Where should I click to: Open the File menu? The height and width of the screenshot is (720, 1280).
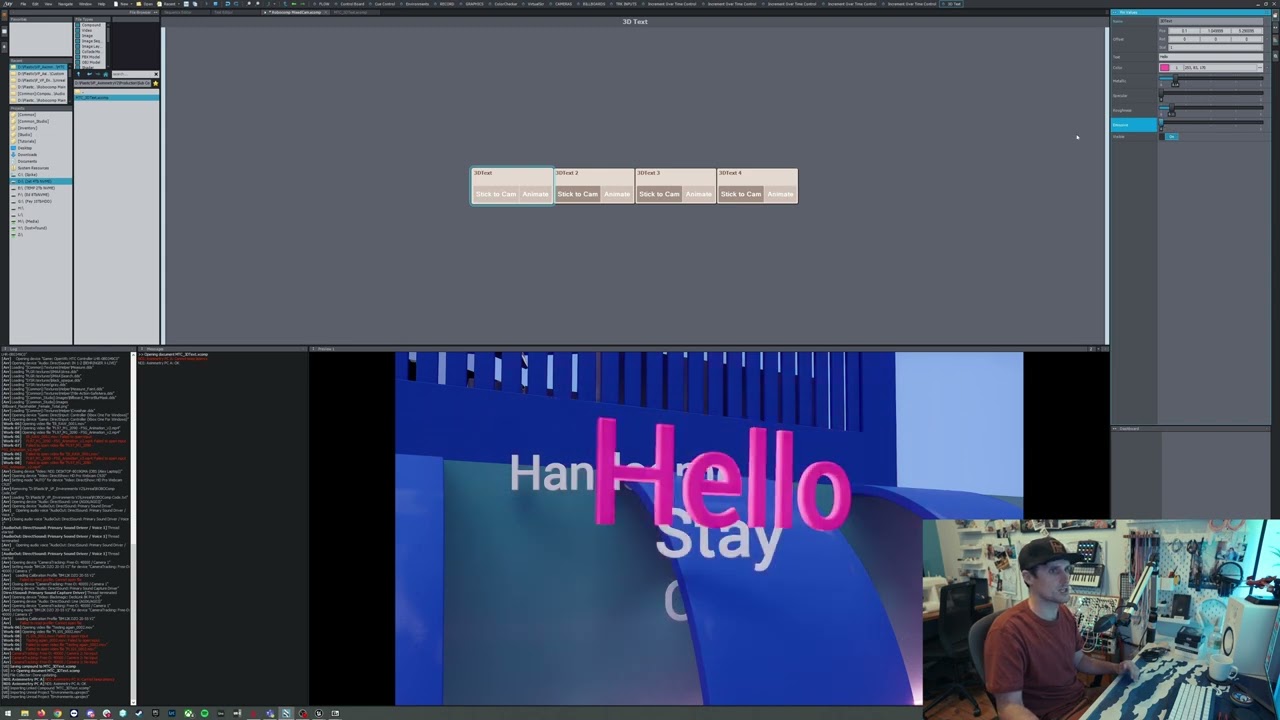(23, 4)
